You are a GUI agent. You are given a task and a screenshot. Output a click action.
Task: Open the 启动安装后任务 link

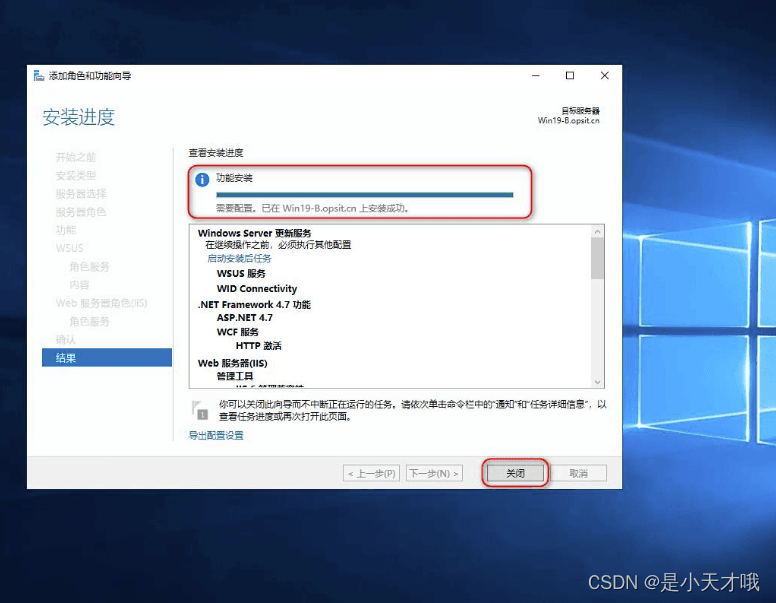(239, 258)
